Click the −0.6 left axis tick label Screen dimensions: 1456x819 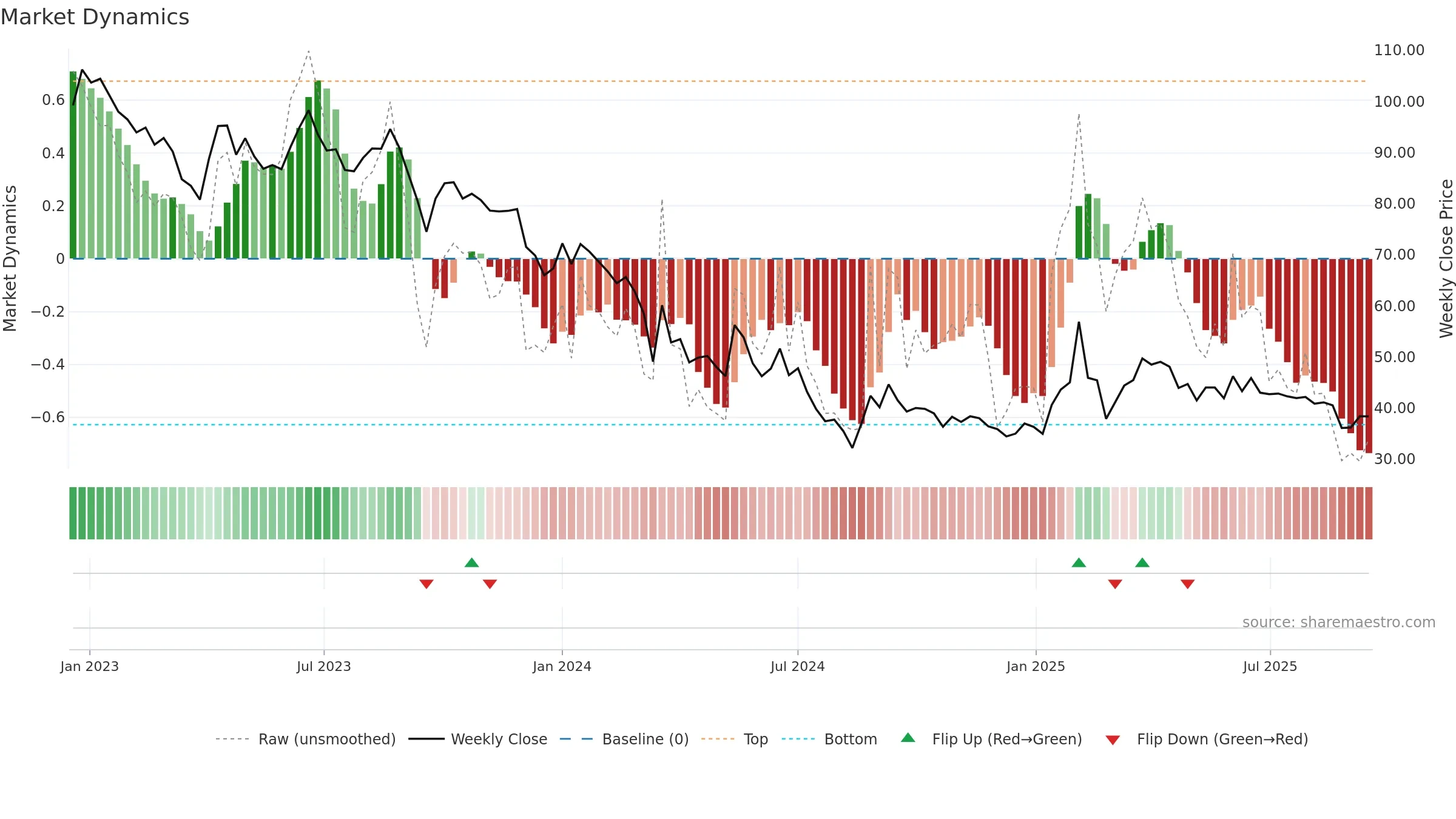48,417
